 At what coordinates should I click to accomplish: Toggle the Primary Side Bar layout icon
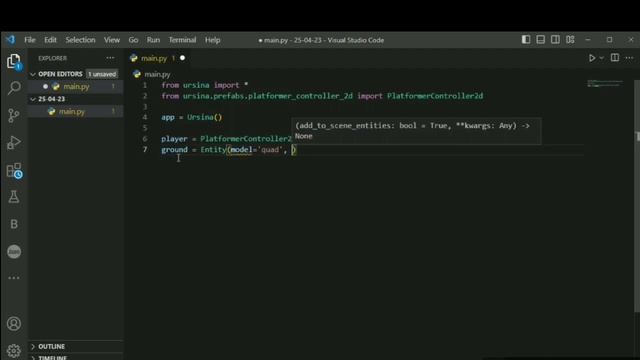[526, 40]
